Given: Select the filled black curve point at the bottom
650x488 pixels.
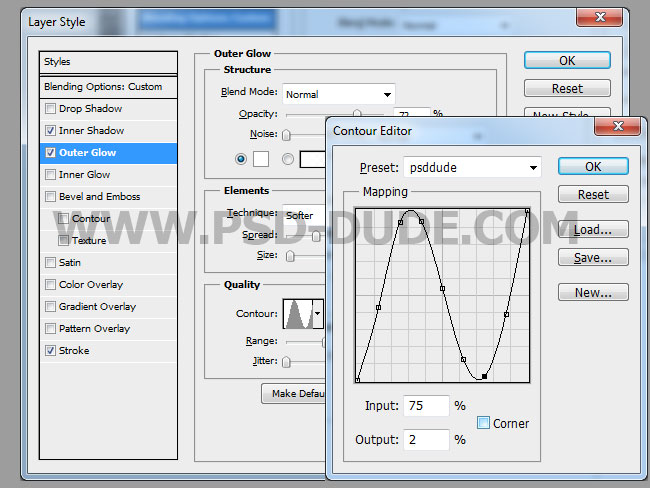Looking at the screenshot, I should coord(484,376).
